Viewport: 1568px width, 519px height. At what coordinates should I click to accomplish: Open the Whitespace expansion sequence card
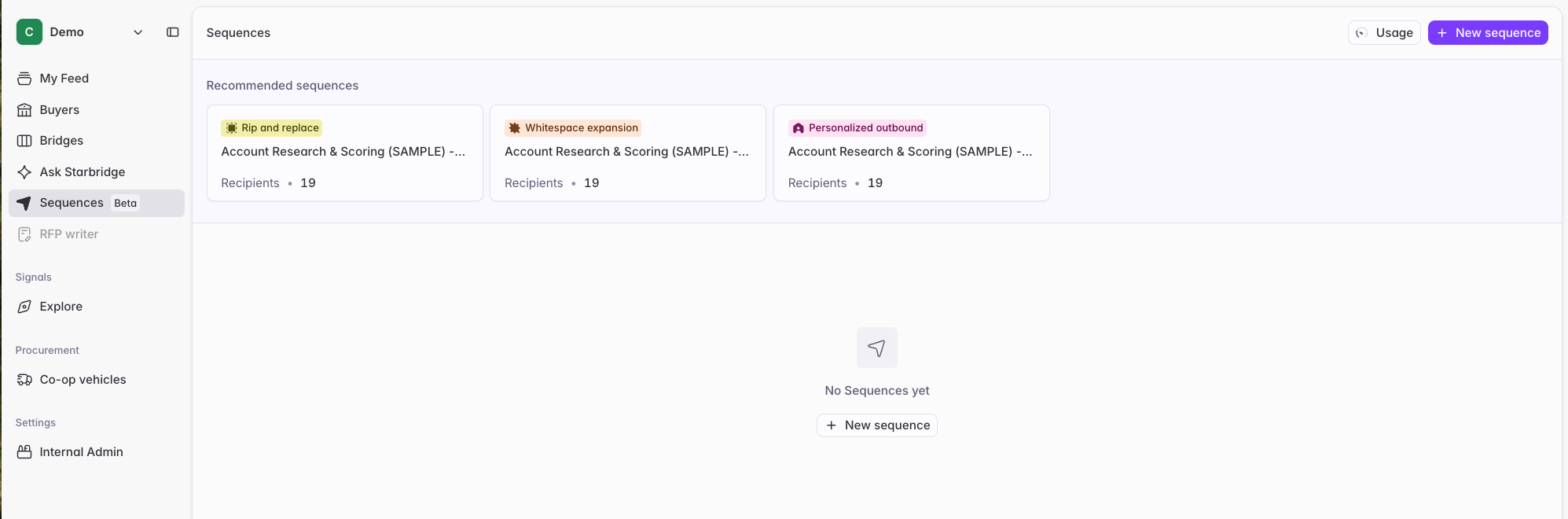pos(628,153)
